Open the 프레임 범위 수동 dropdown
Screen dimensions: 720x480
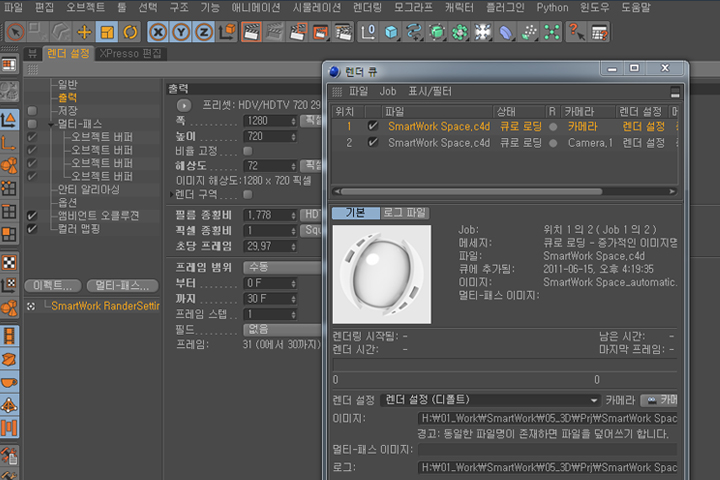[282, 267]
